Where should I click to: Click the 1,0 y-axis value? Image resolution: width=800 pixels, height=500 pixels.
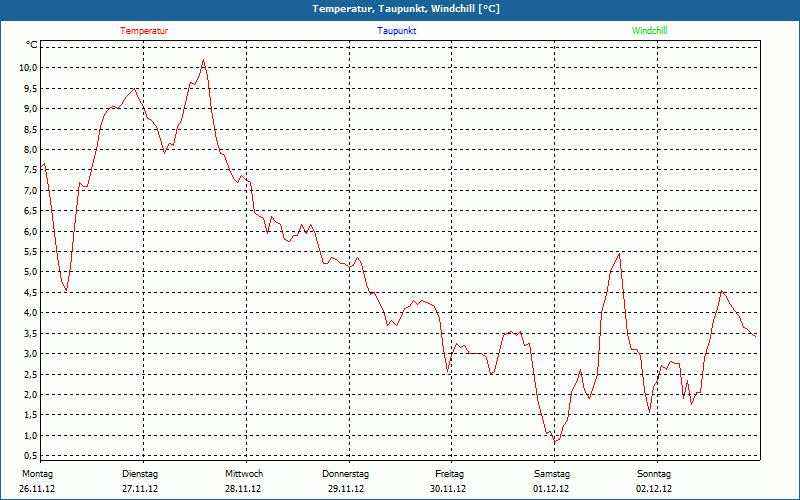click(x=31, y=435)
